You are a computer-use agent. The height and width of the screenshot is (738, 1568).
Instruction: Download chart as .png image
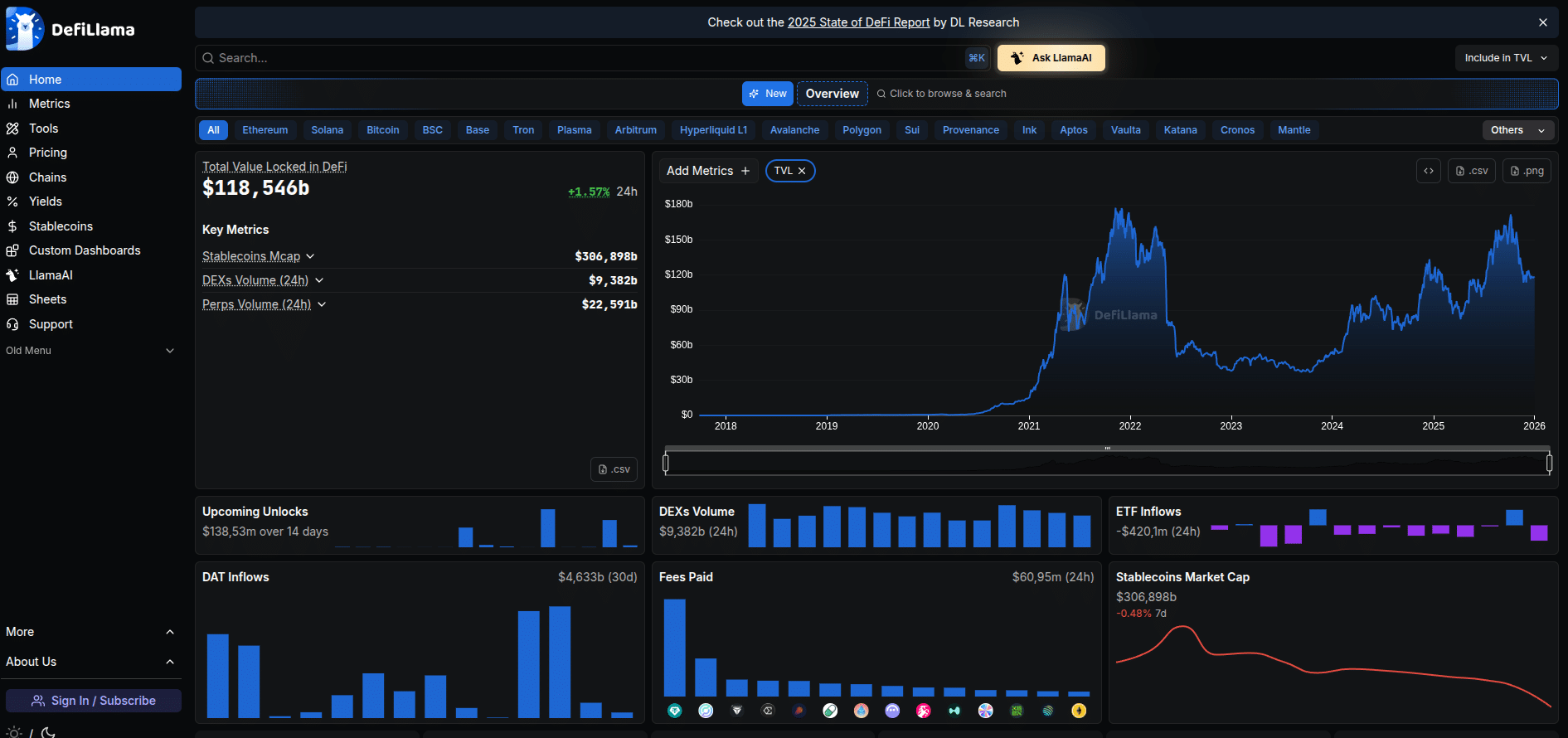click(1527, 171)
